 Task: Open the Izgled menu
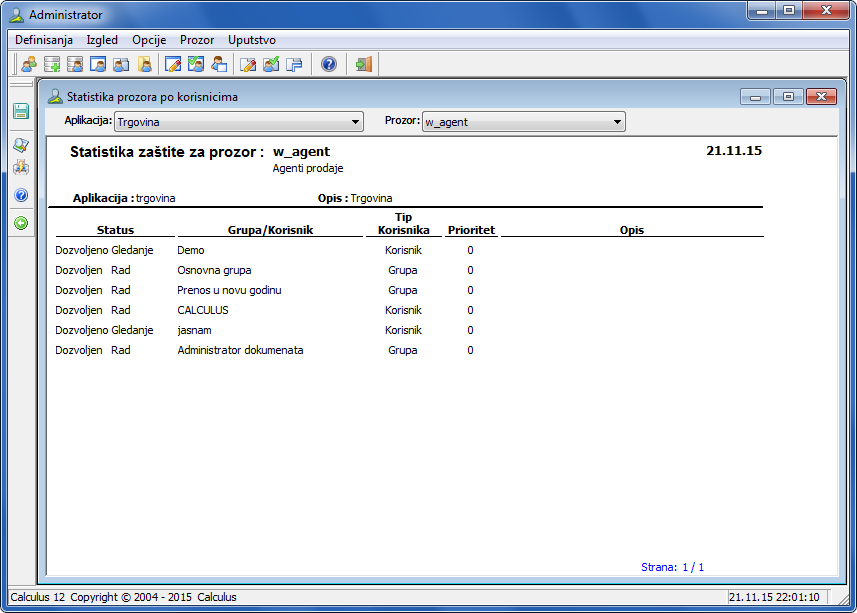pos(102,40)
